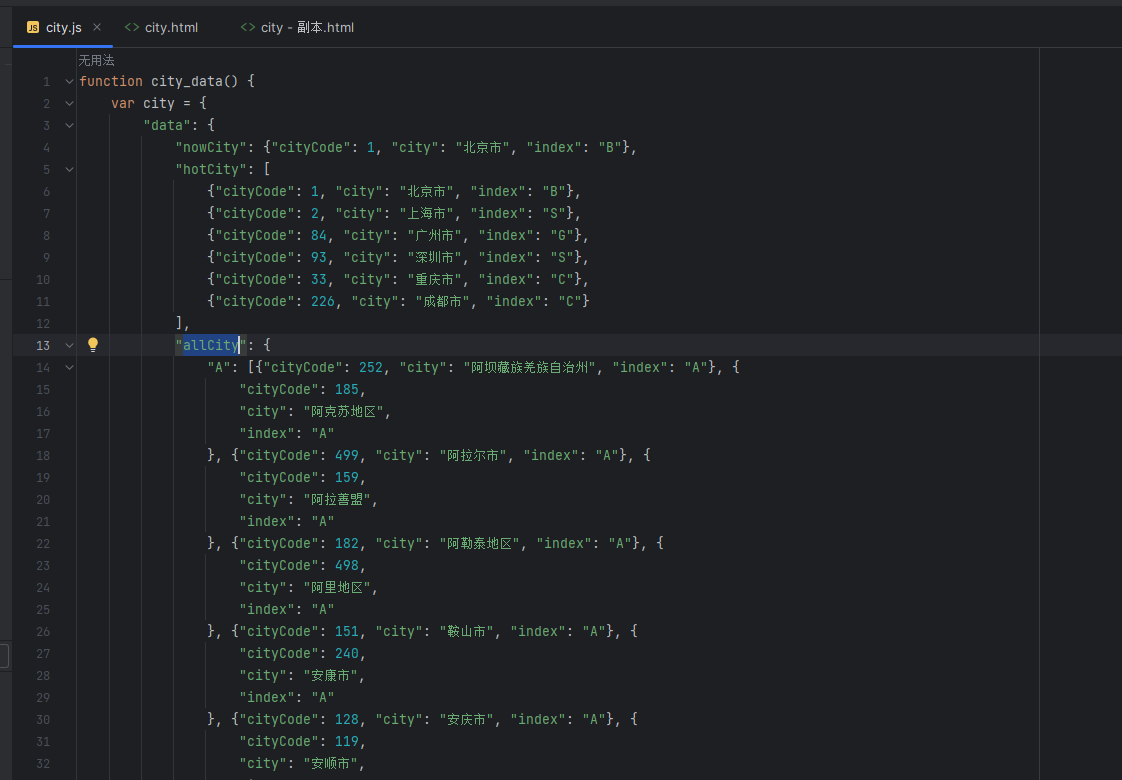
Task: Click line number 12 in the gutter
Action: (43, 323)
